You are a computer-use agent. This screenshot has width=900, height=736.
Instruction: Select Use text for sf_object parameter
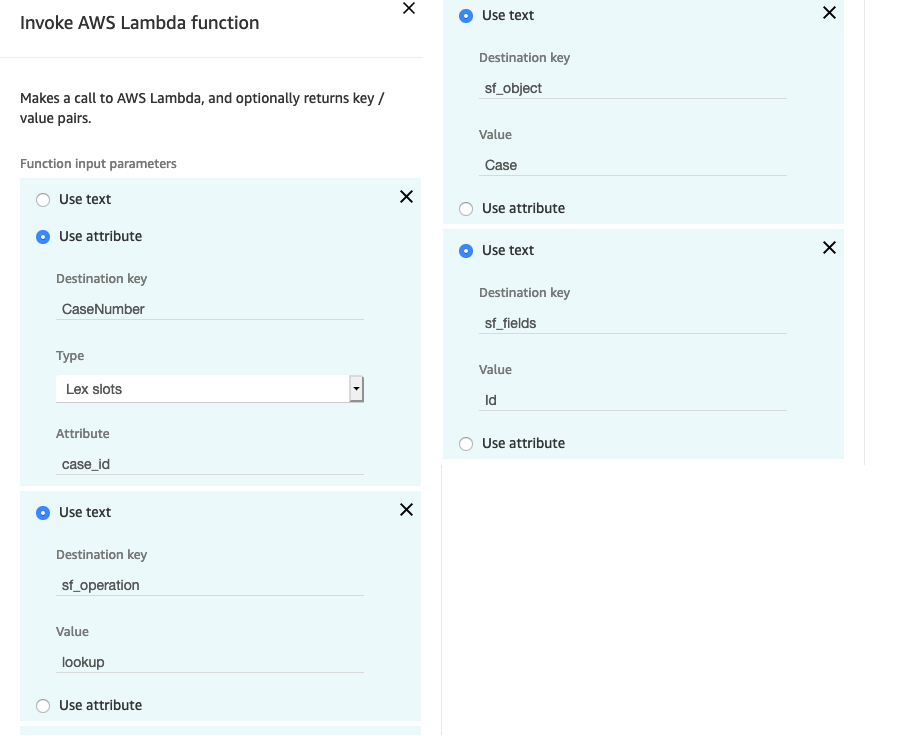pos(466,16)
